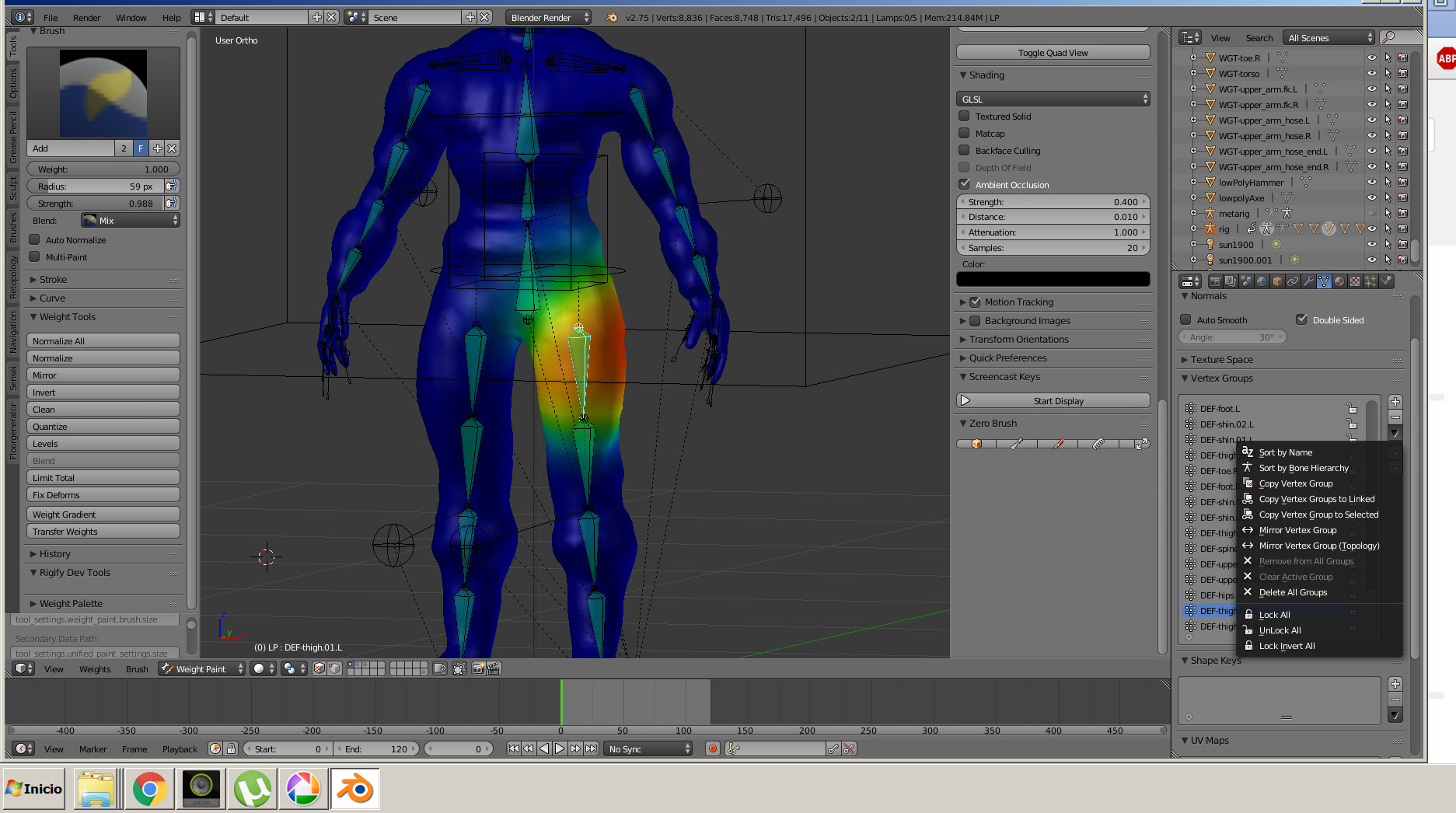
Task: Open the Weight Paint mode dropdown
Action: 202,668
